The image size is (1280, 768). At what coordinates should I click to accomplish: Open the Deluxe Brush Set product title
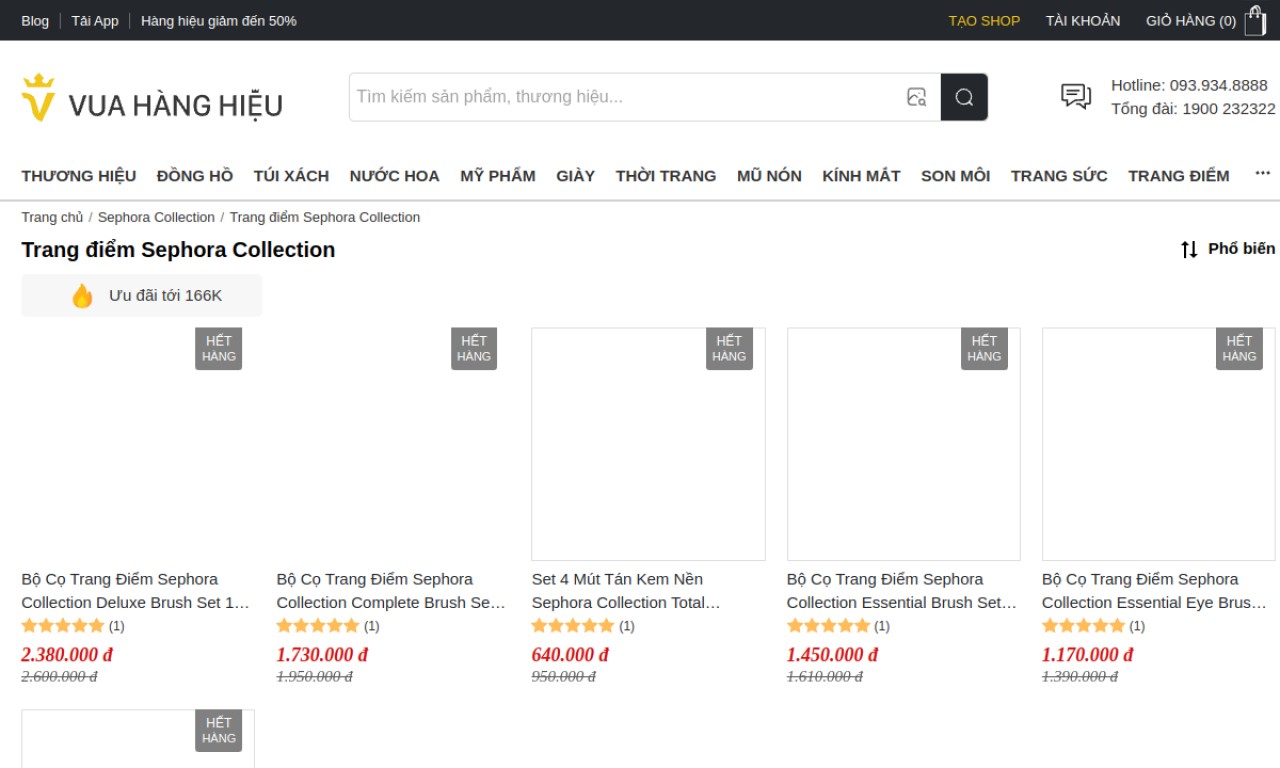pyautogui.click(x=136, y=591)
